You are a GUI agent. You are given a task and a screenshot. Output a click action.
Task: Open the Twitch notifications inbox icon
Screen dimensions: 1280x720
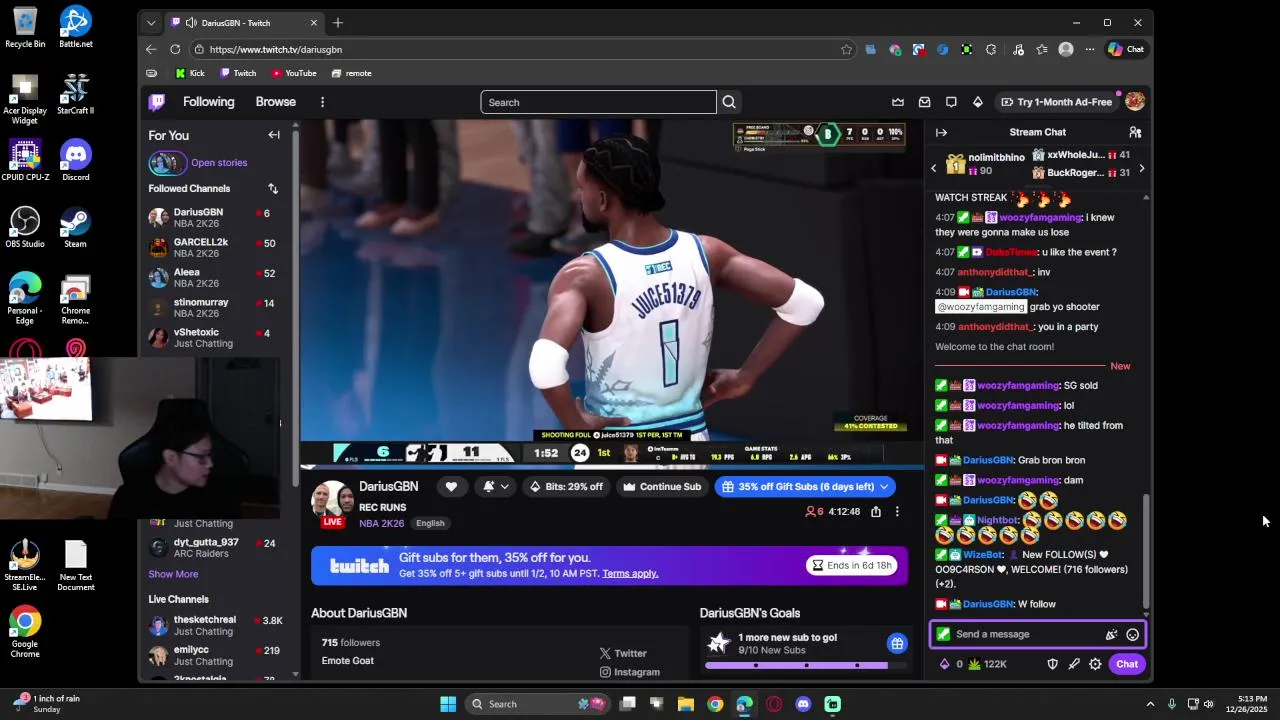coord(924,102)
